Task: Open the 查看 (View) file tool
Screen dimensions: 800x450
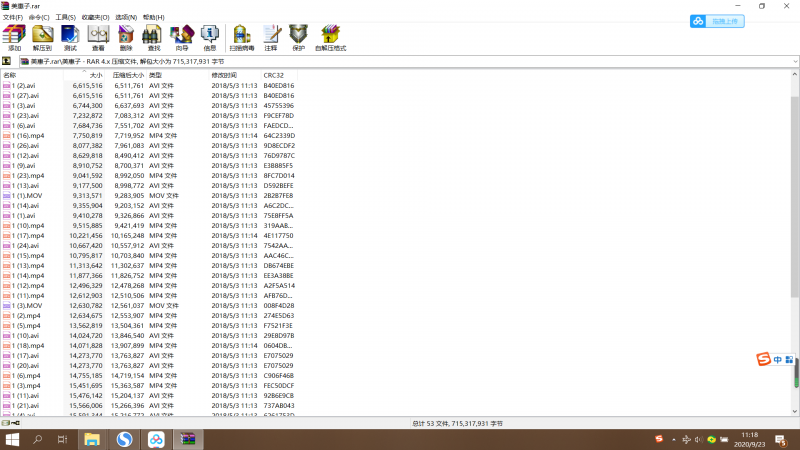Action: tap(98, 38)
